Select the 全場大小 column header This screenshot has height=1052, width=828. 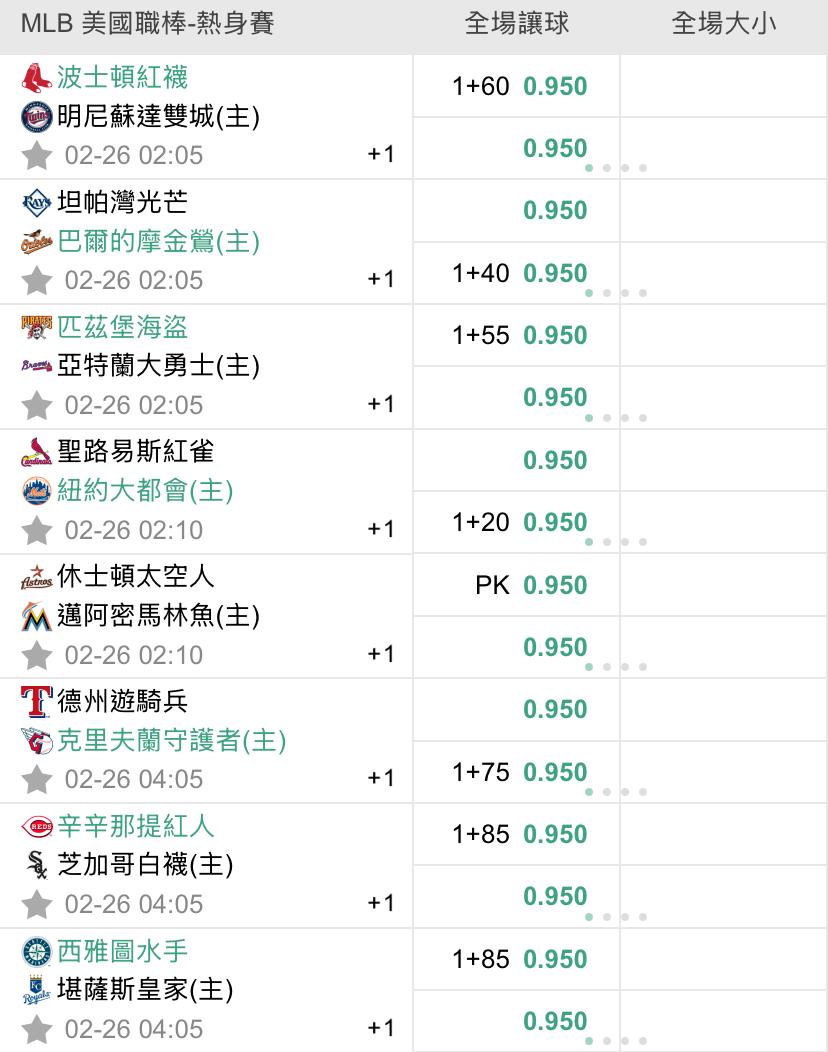point(723,24)
